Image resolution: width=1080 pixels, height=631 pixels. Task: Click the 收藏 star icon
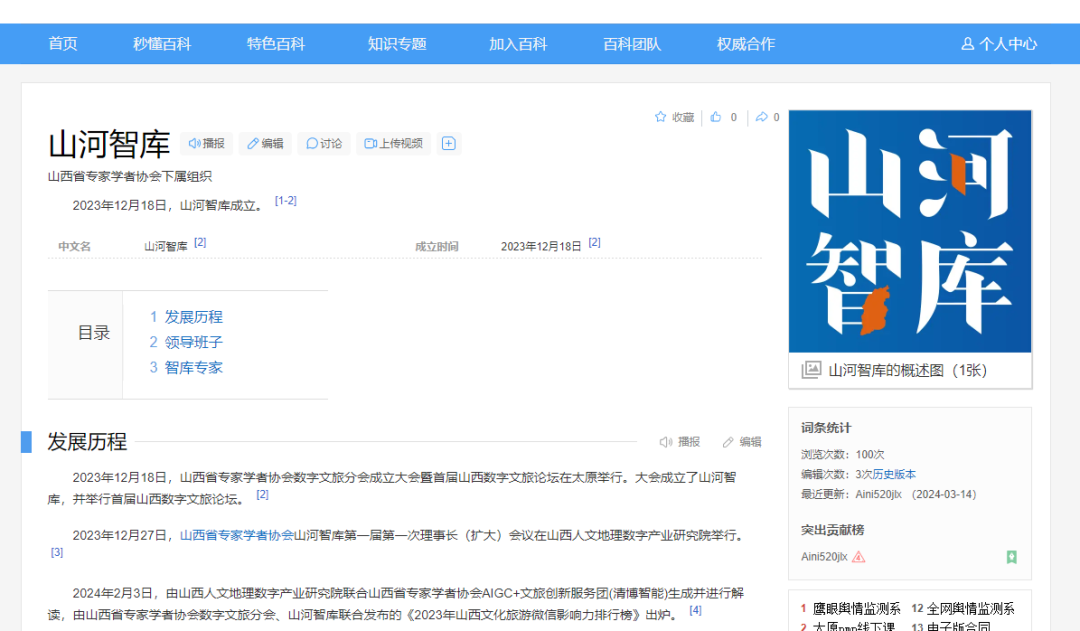click(x=661, y=117)
